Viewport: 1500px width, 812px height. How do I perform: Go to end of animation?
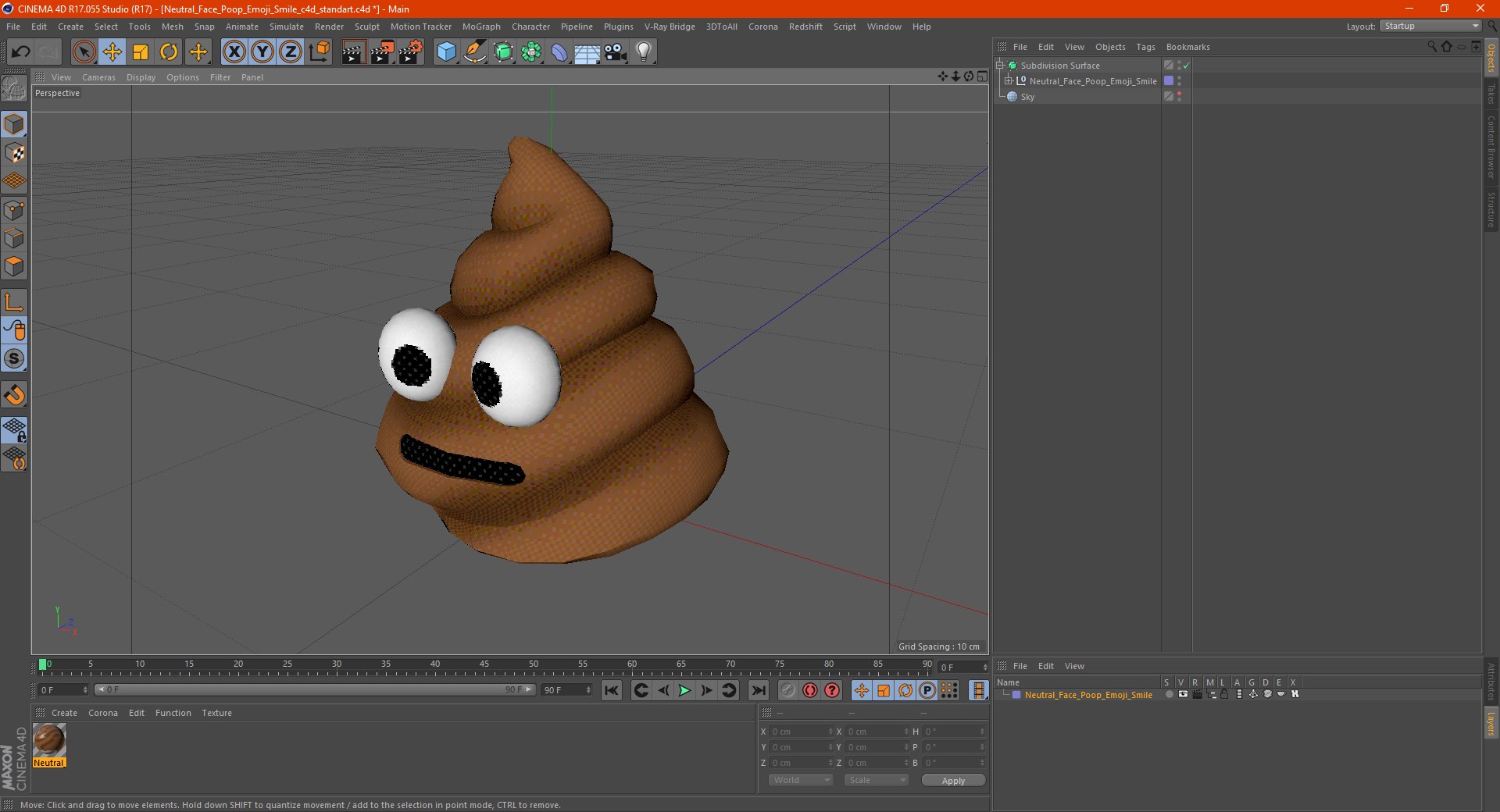[758, 690]
